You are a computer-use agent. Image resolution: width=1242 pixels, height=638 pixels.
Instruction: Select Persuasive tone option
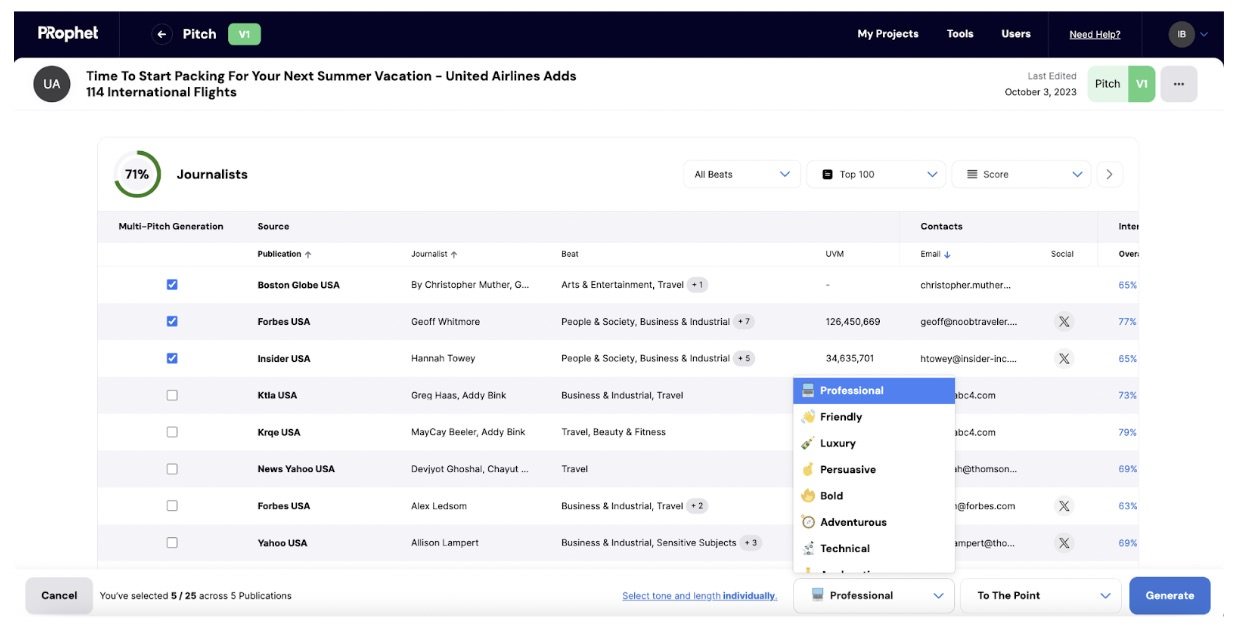[874, 469]
